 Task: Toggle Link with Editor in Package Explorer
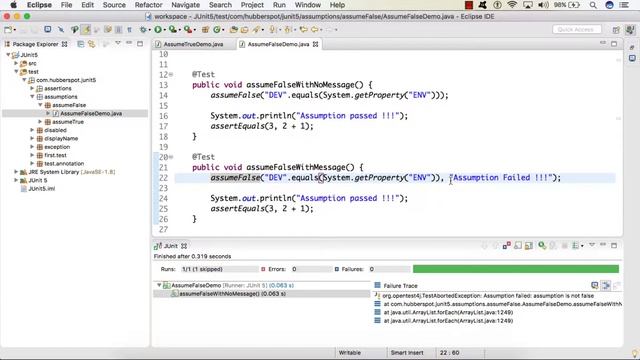click(91, 44)
